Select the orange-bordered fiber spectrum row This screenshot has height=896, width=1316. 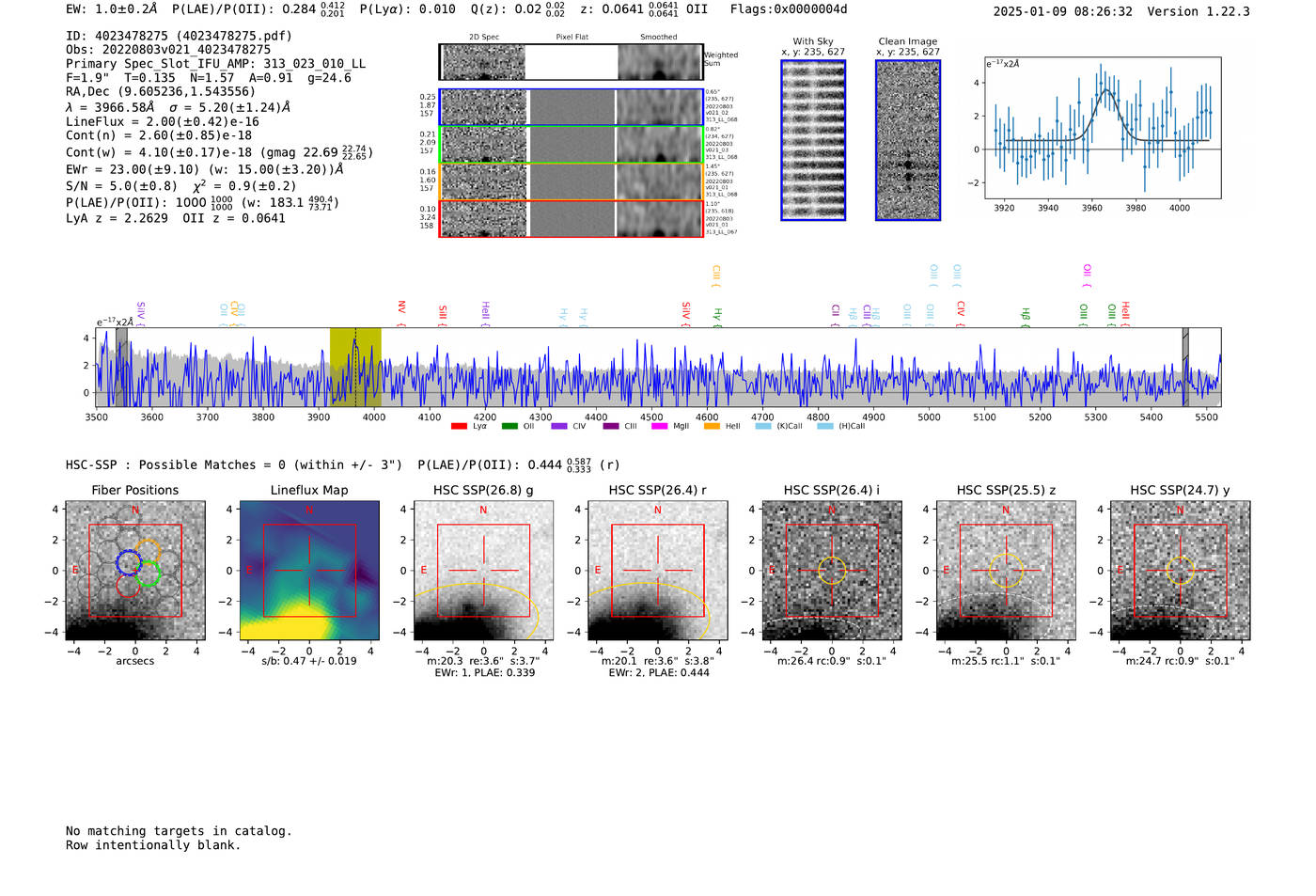tap(572, 181)
